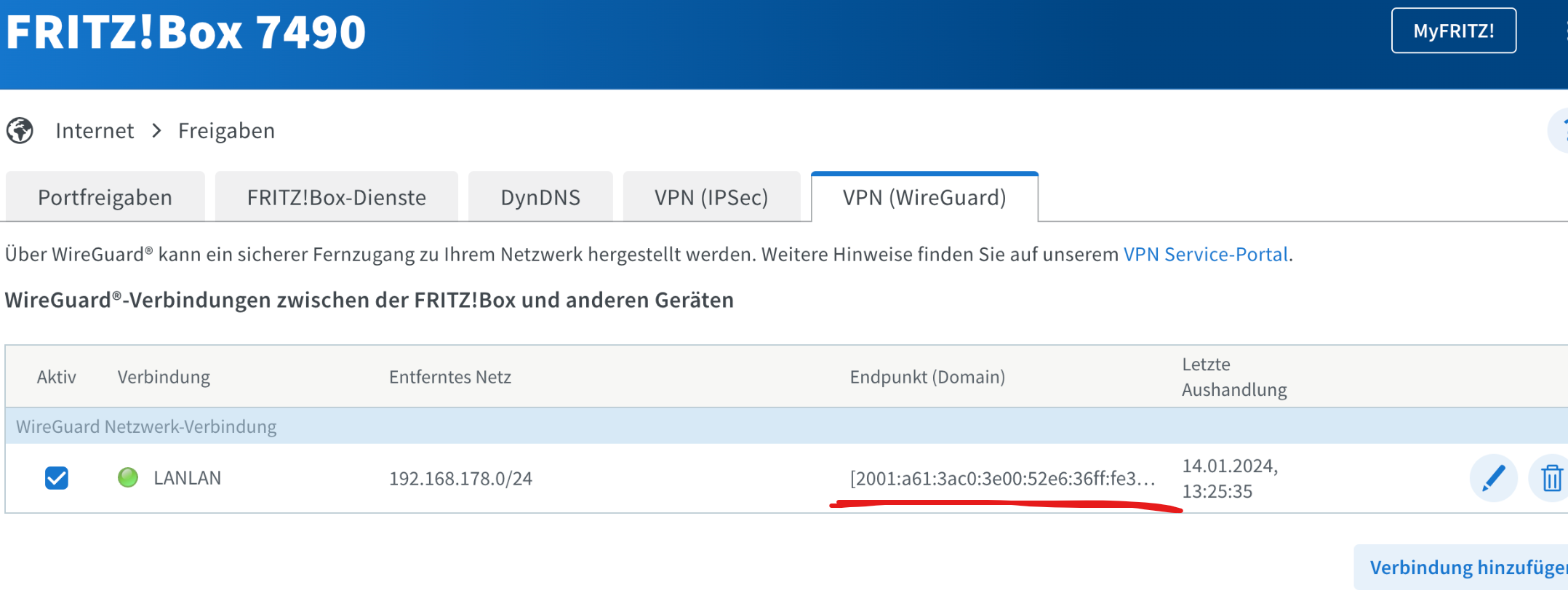Click the Verbindung column header
The width and height of the screenshot is (1568, 601).
(164, 377)
